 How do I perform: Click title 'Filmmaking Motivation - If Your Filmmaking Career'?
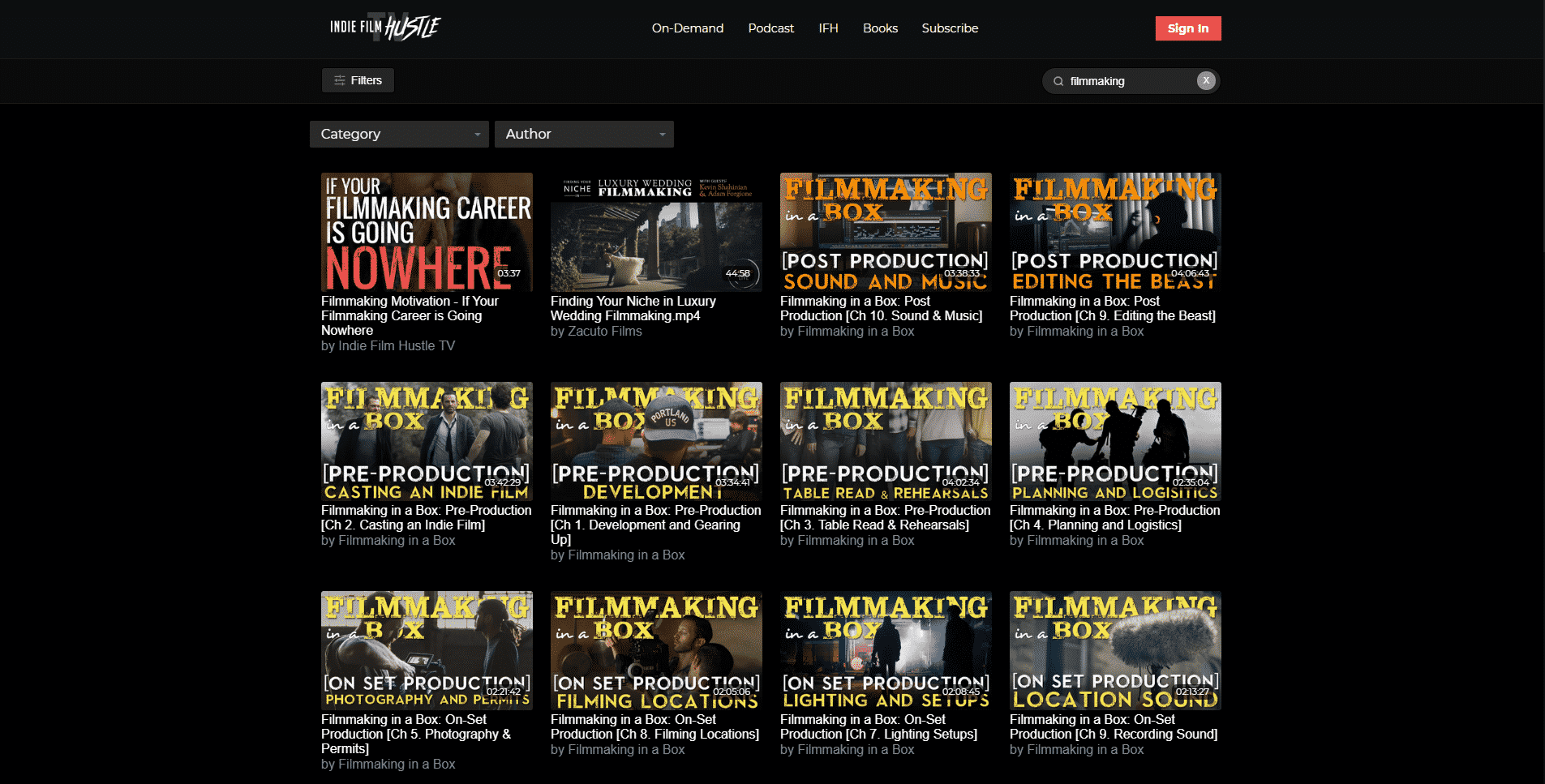410,315
